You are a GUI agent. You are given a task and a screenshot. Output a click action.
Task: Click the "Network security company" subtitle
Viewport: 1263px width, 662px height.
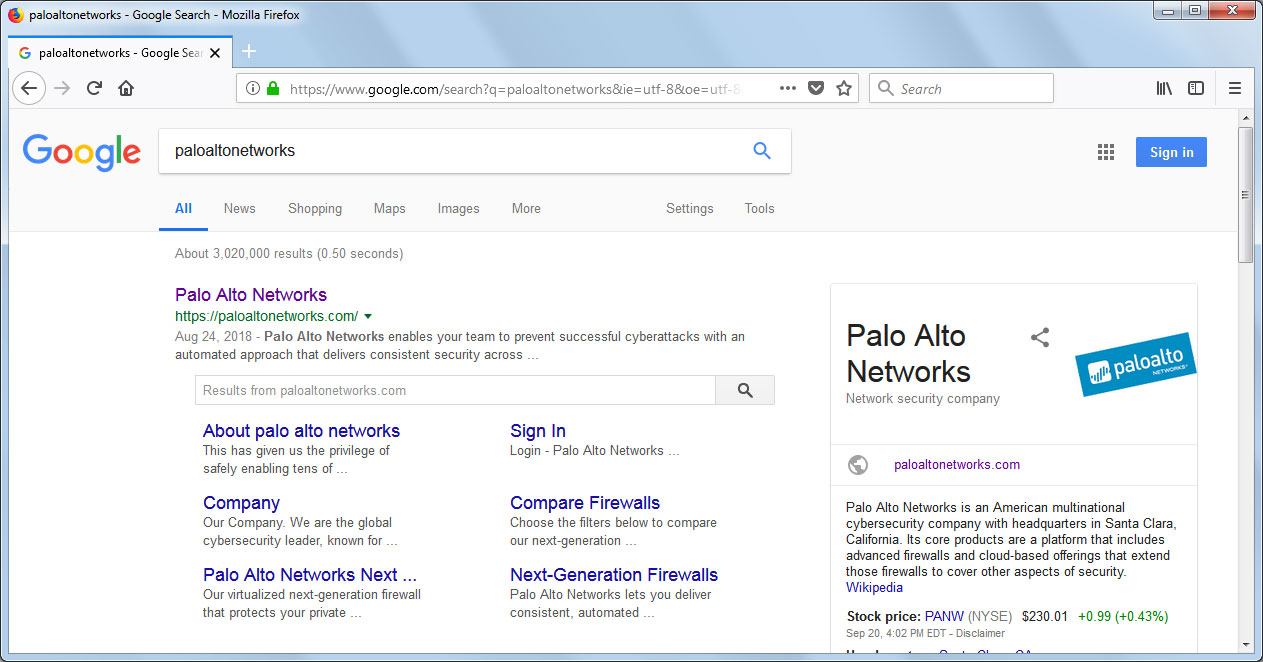pyautogui.click(x=923, y=398)
